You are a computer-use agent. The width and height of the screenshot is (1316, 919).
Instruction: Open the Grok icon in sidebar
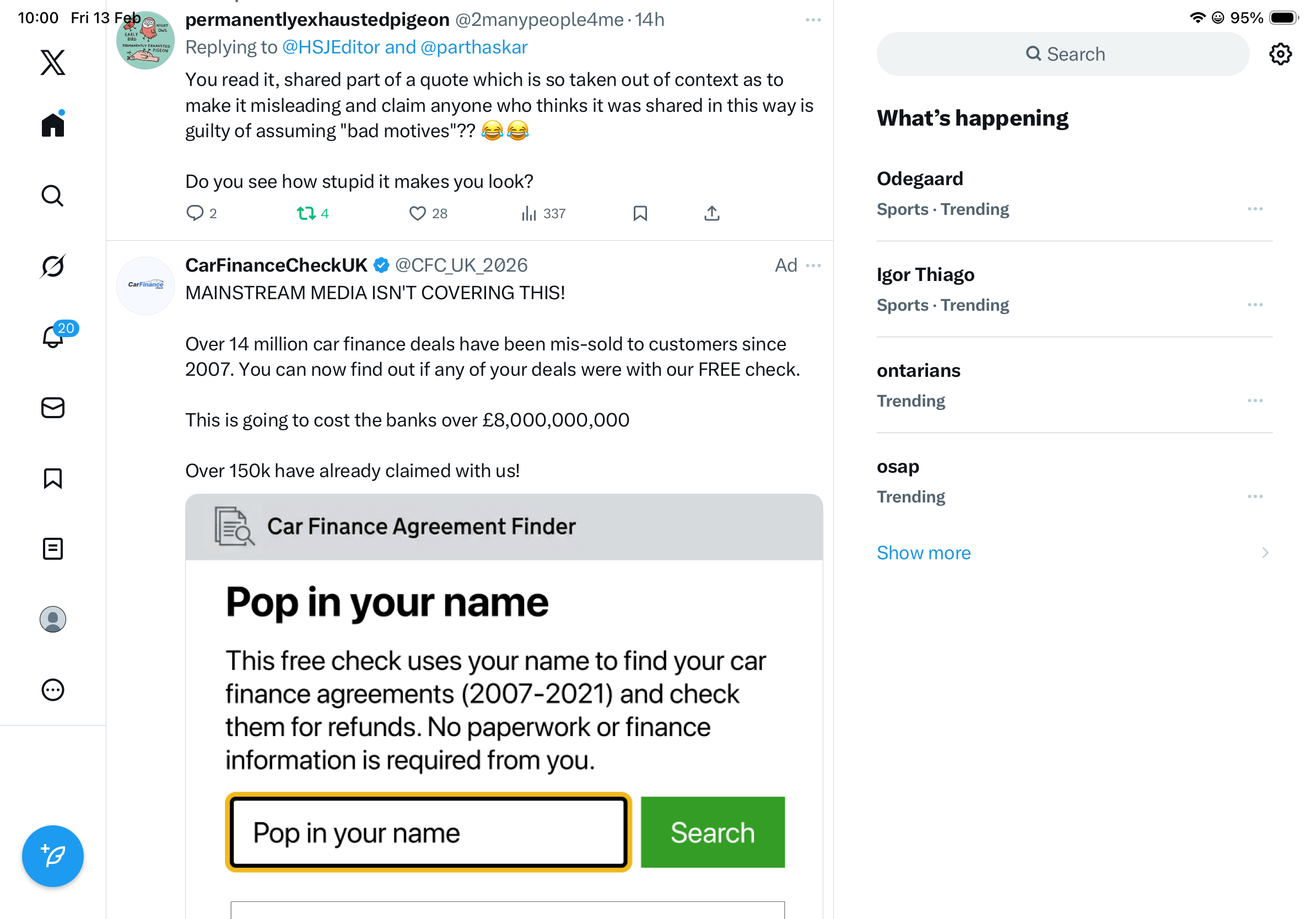[x=53, y=267]
